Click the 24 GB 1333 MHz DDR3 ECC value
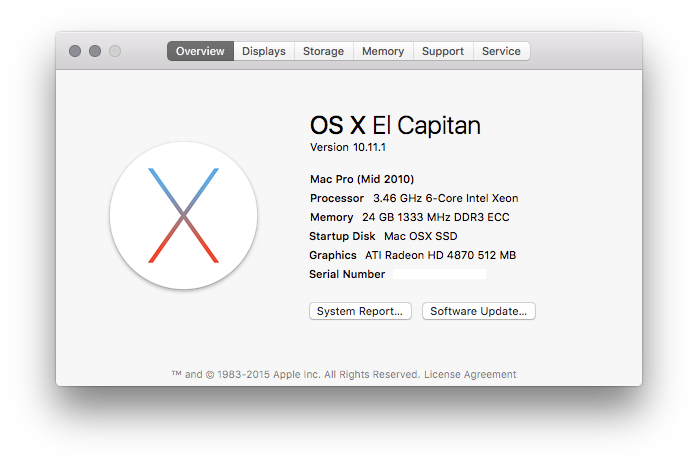698x466 pixels. 436,217
